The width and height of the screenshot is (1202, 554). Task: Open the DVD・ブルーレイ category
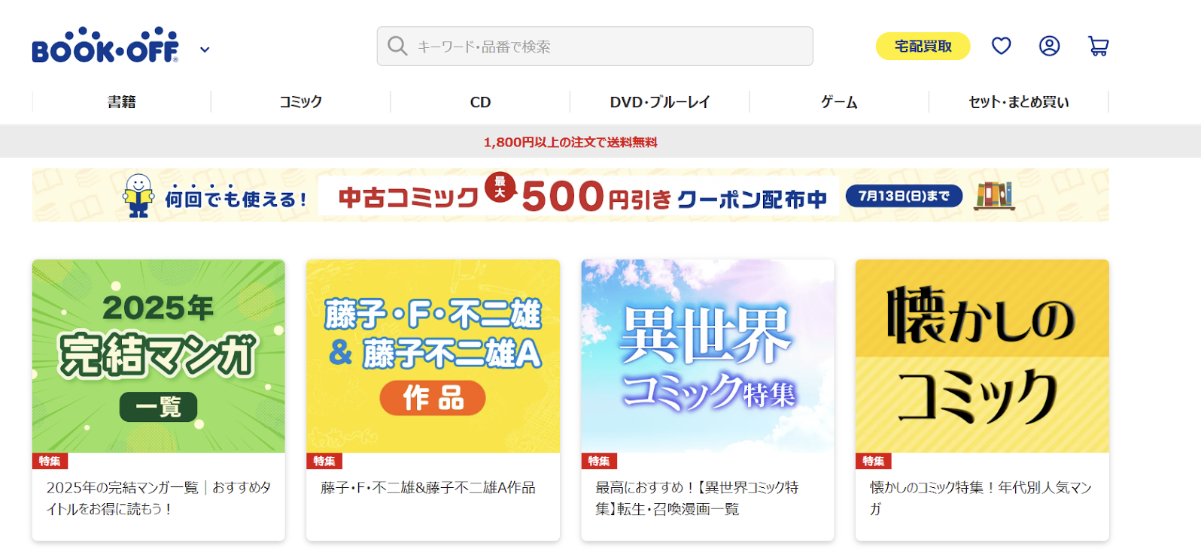point(660,102)
